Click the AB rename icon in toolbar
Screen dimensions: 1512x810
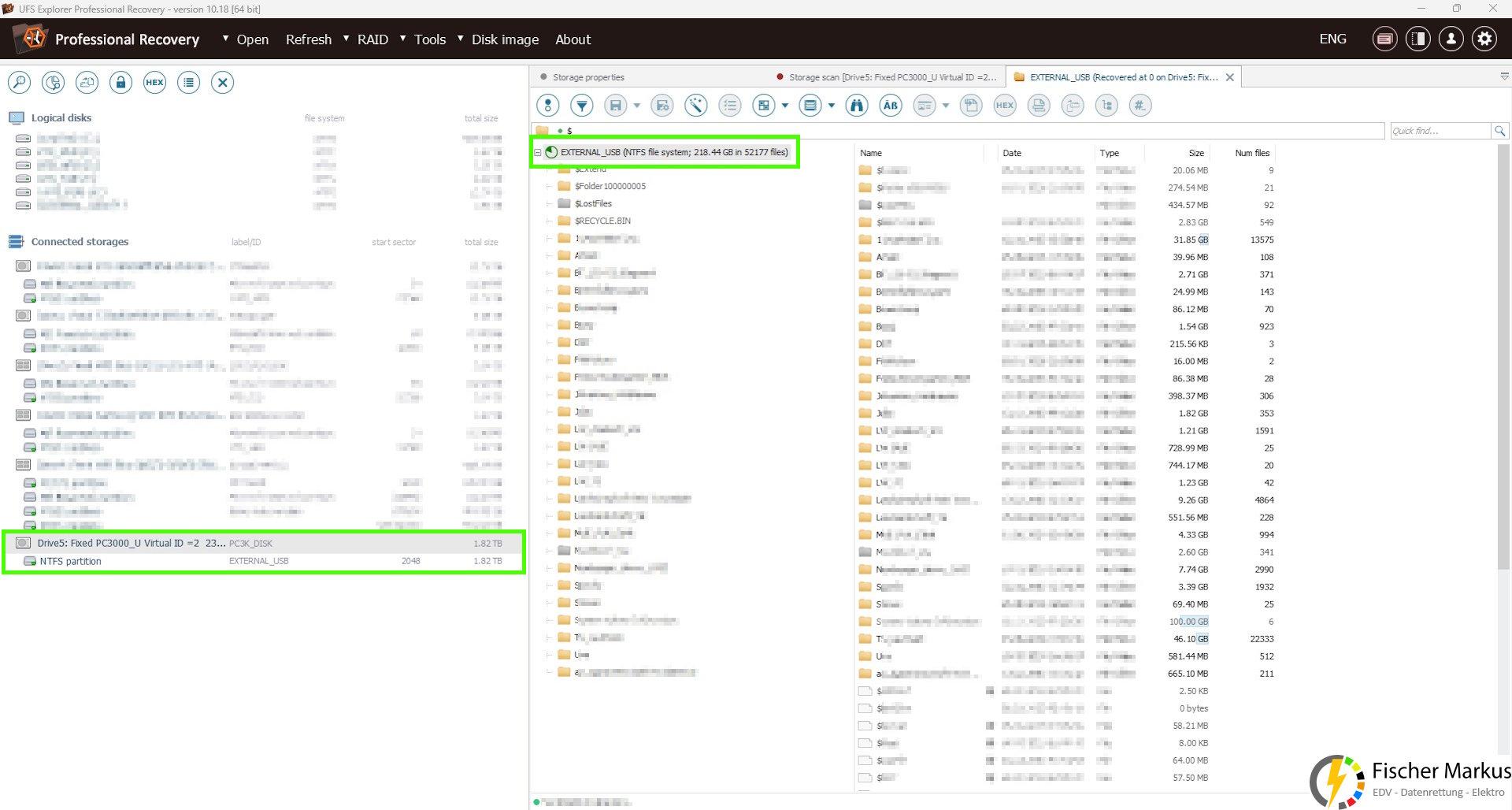pyautogui.click(x=890, y=105)
